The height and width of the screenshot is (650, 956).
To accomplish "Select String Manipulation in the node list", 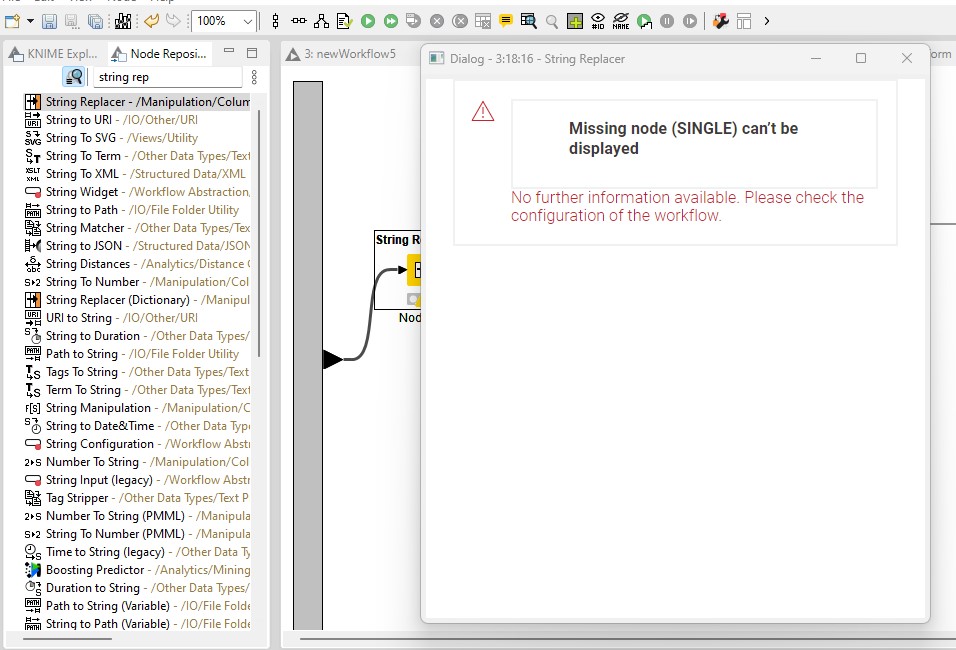I will point(98,408).
